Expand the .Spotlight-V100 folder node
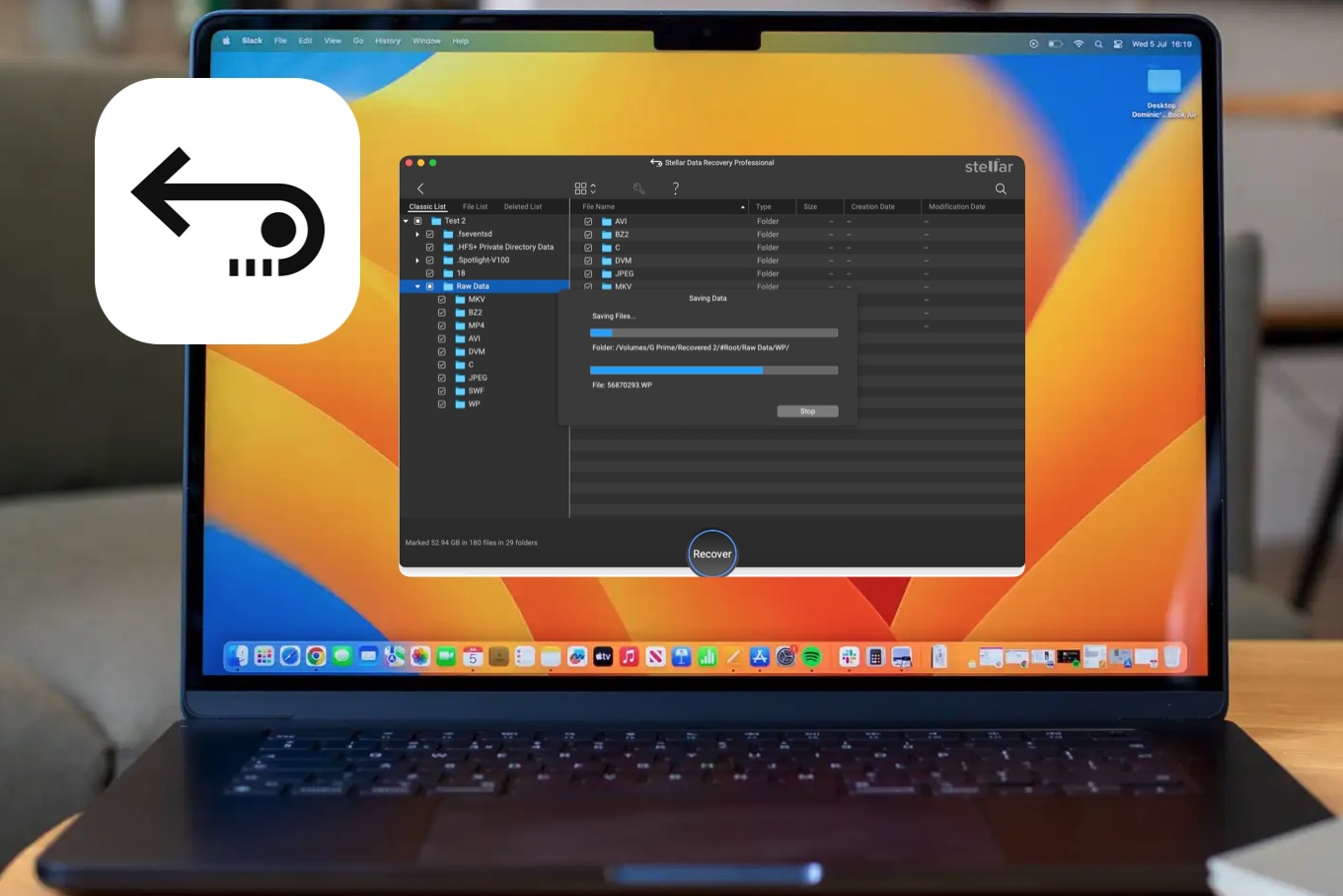1343x896 pixels. pyautogui.click(x=417, y=261)
